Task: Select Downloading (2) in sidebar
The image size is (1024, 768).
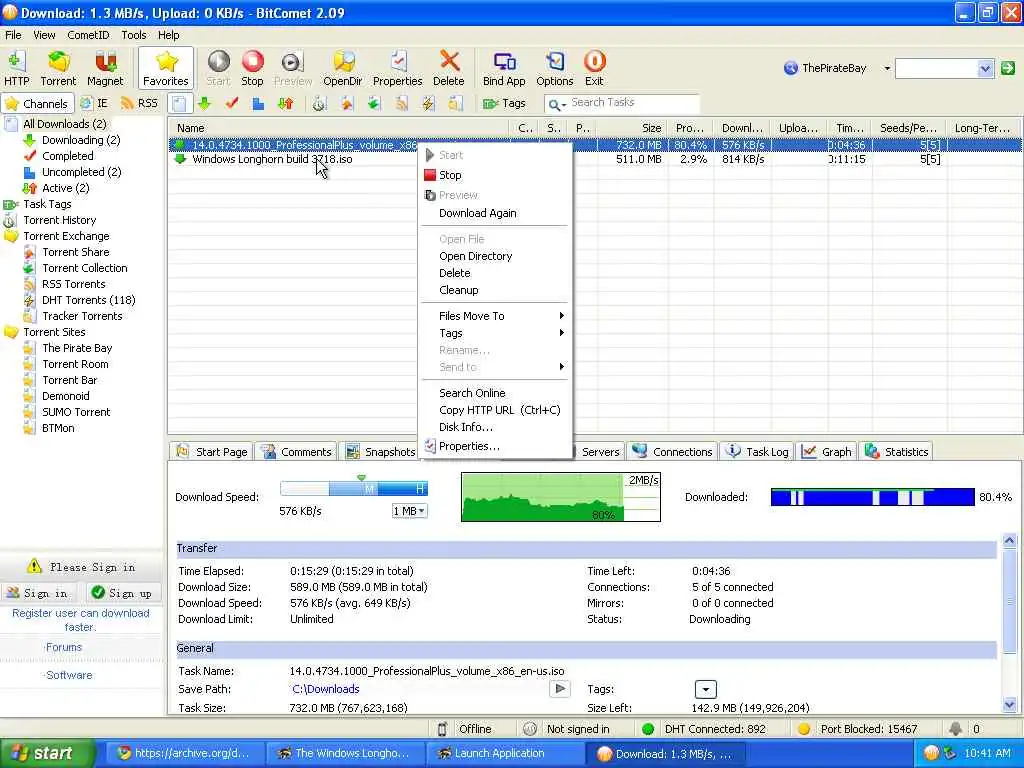Action: [81, 140]
